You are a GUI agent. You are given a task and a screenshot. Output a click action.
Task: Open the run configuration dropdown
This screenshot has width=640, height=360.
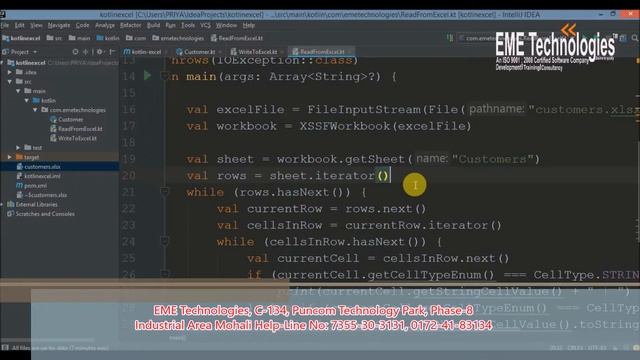point(477,38)
